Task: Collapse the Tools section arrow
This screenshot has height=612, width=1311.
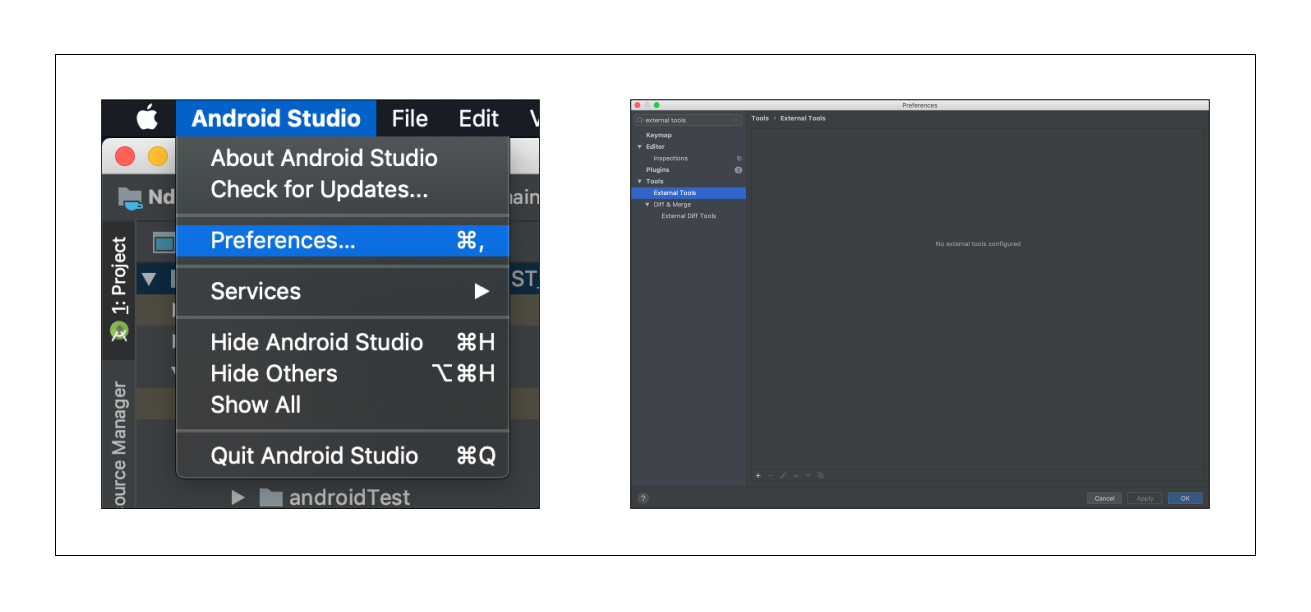Action: (639, 181)
